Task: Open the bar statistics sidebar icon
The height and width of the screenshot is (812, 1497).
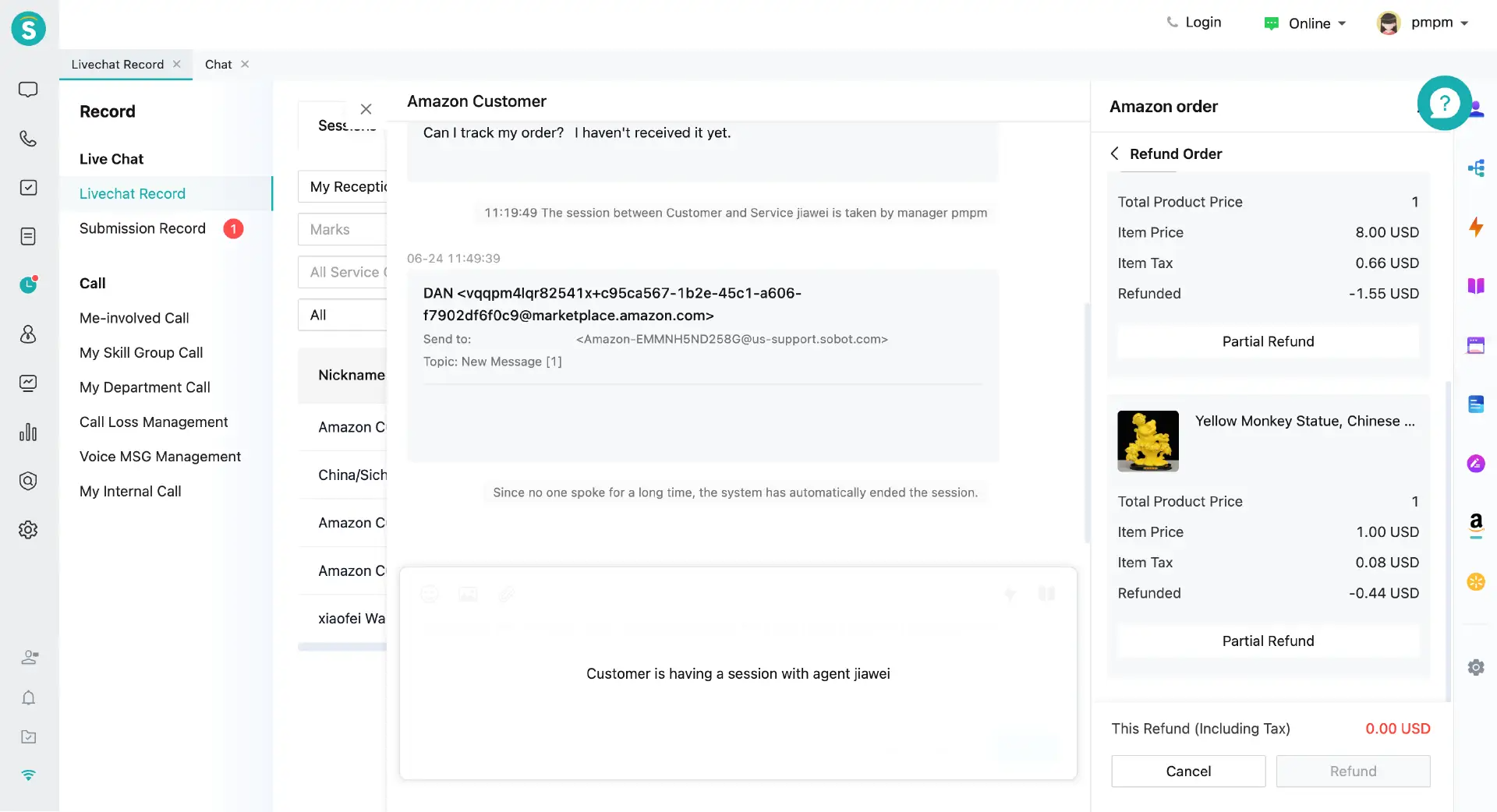Action: pyautogui.click(x=28, y=432)
